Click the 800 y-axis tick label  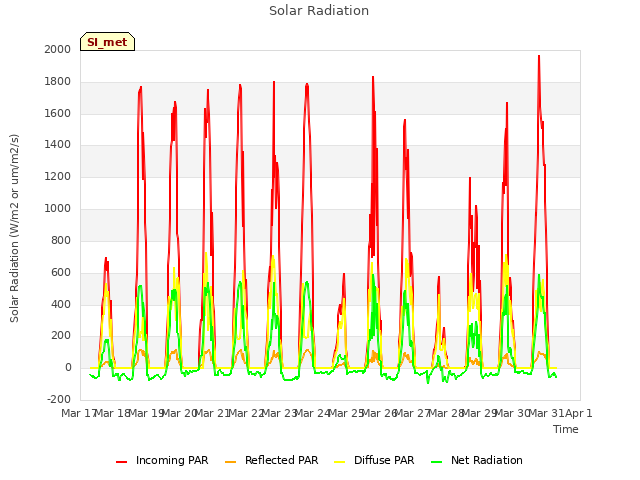tap(61, 240)
